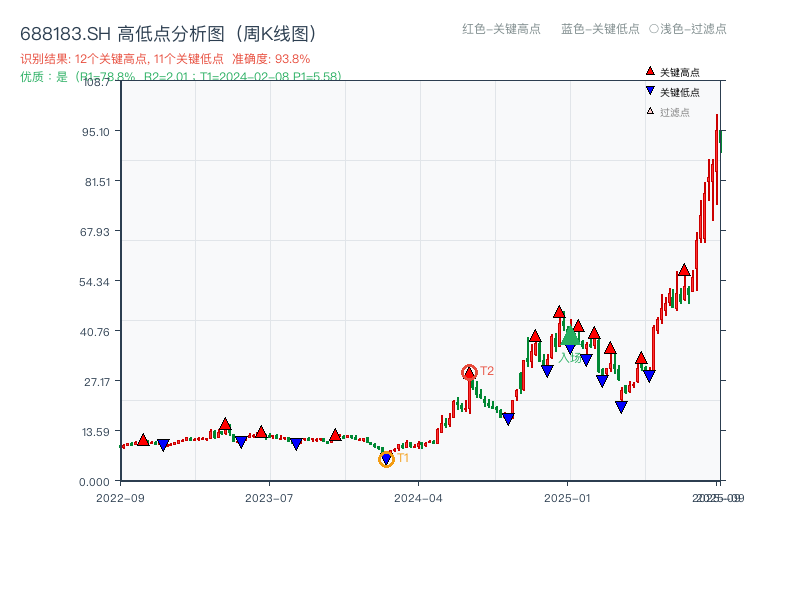The image size is (800, 600).
Task: Select the green 入场 entry triangle
Action: tap(570, 337)
